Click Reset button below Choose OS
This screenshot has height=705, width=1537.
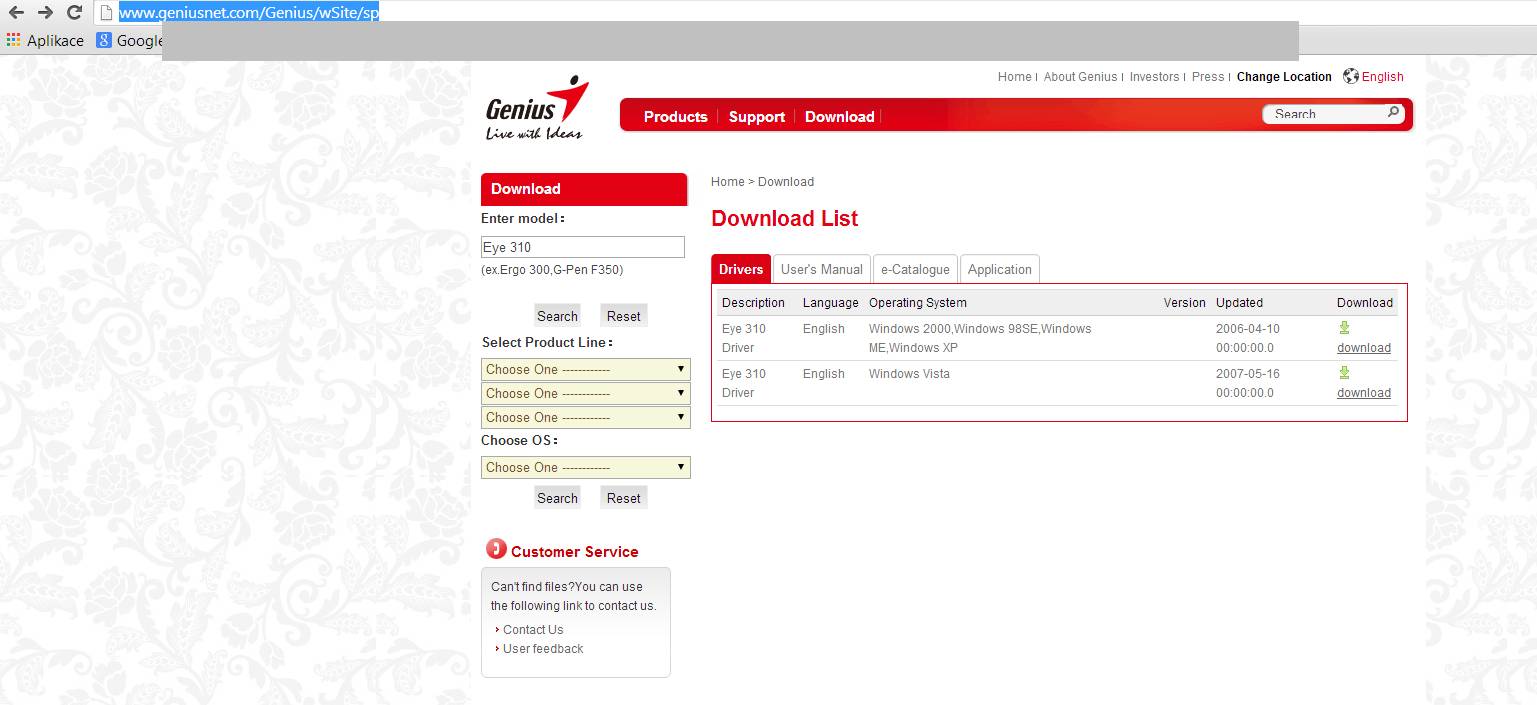click(x=624, y=498)
